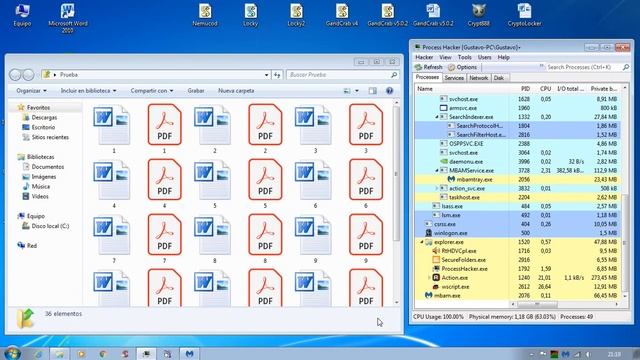Select the winlogon.exe process row
Image resolution: width=640 pixels, height=360 pixels.
point(518,233)
